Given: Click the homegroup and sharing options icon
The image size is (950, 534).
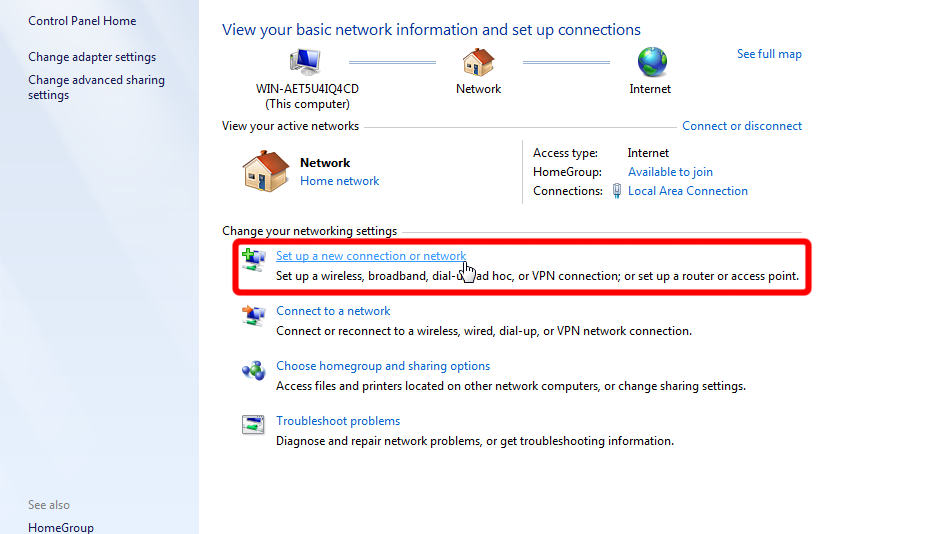Looking at the screenshot, I should coord(253,370).
